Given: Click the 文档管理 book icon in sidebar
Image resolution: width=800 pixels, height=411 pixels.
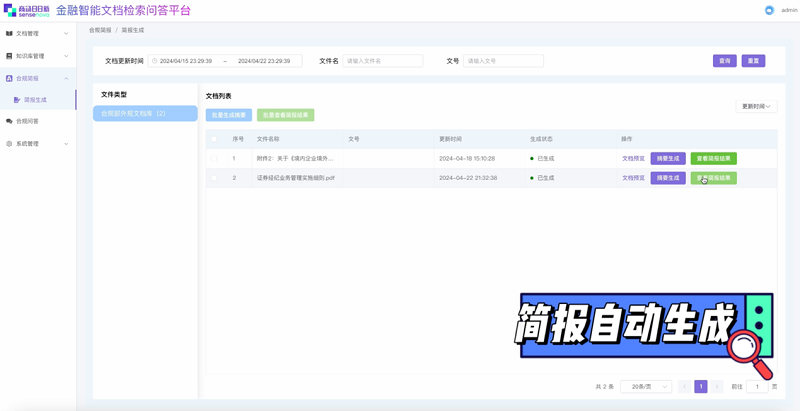Looking at the screenshot, I should [x=10, y=33].
